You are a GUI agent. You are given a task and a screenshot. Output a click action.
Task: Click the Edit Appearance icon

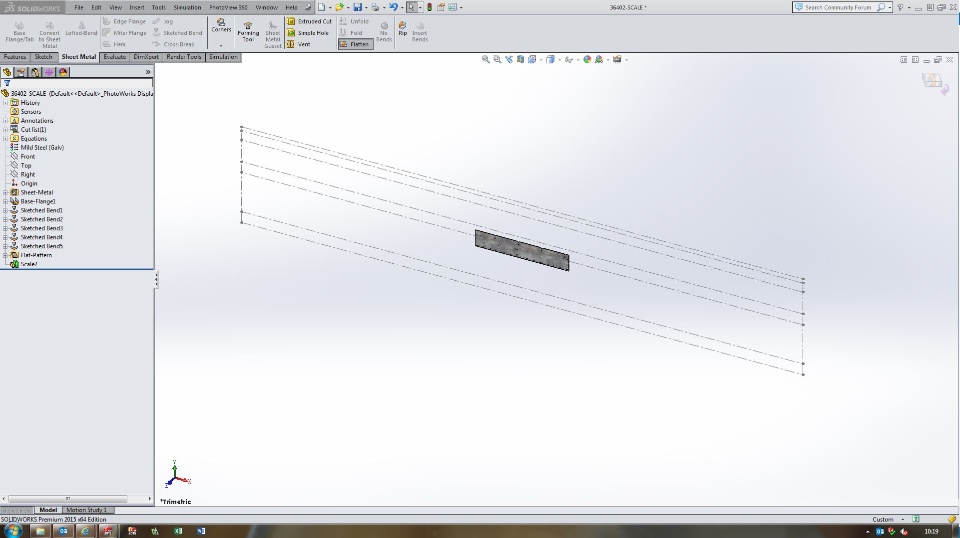tap(587, 59)
